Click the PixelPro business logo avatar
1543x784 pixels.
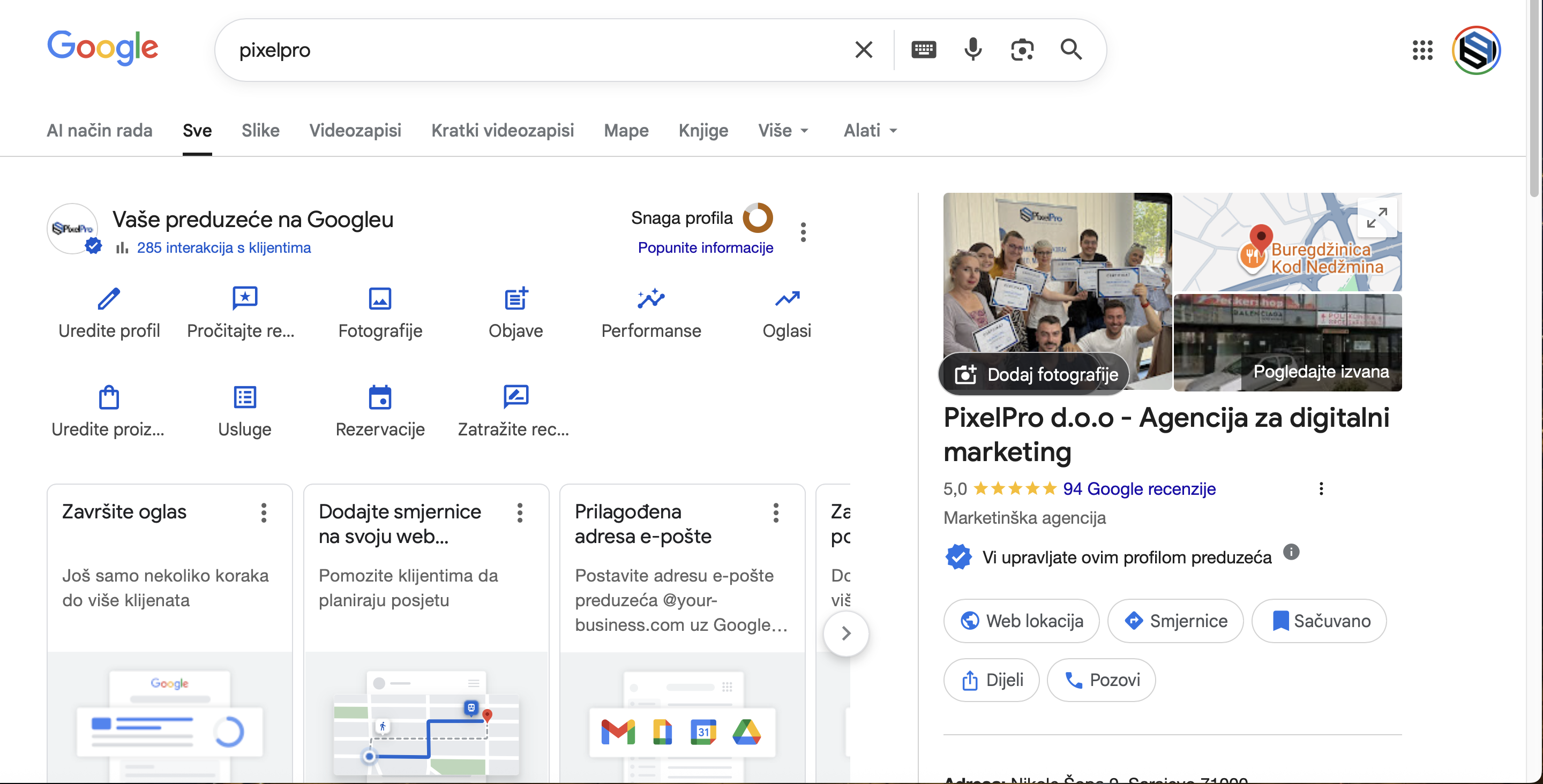pos(72,228)
